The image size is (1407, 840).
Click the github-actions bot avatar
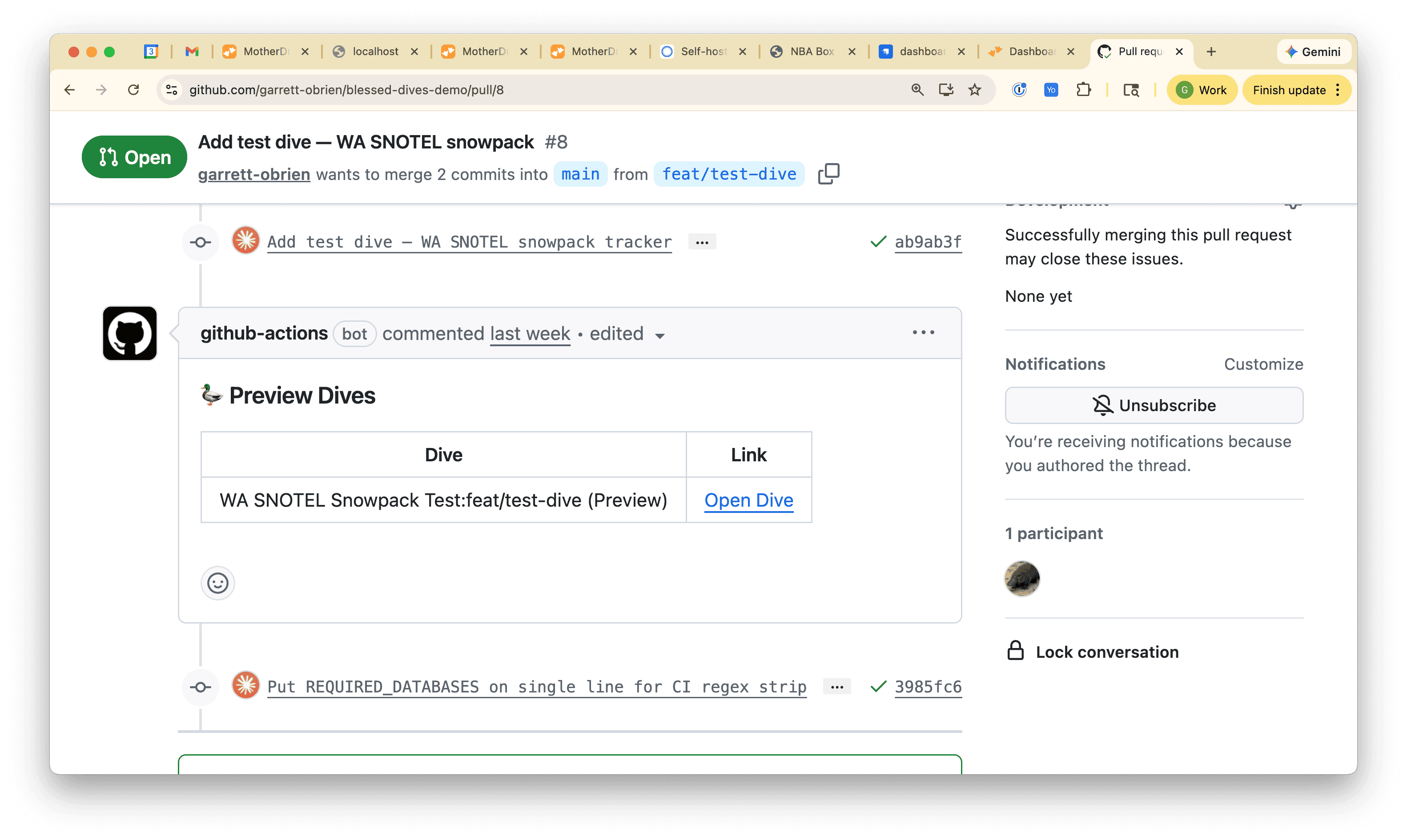(x=129, y=333)
